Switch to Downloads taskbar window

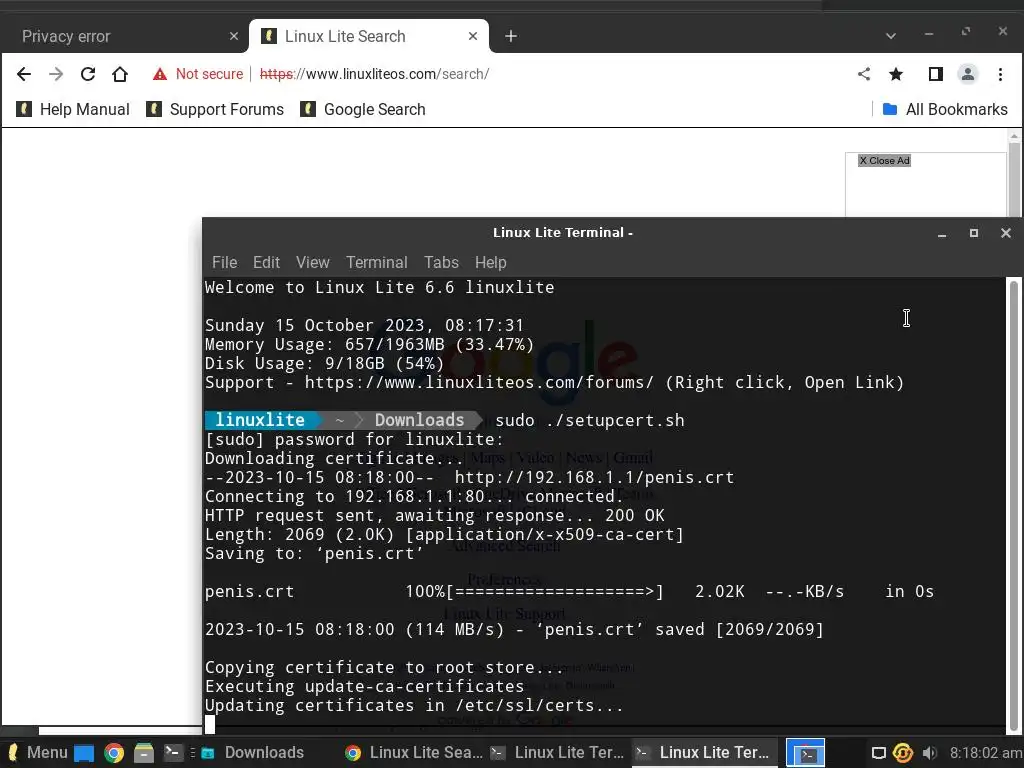(253, 752)
